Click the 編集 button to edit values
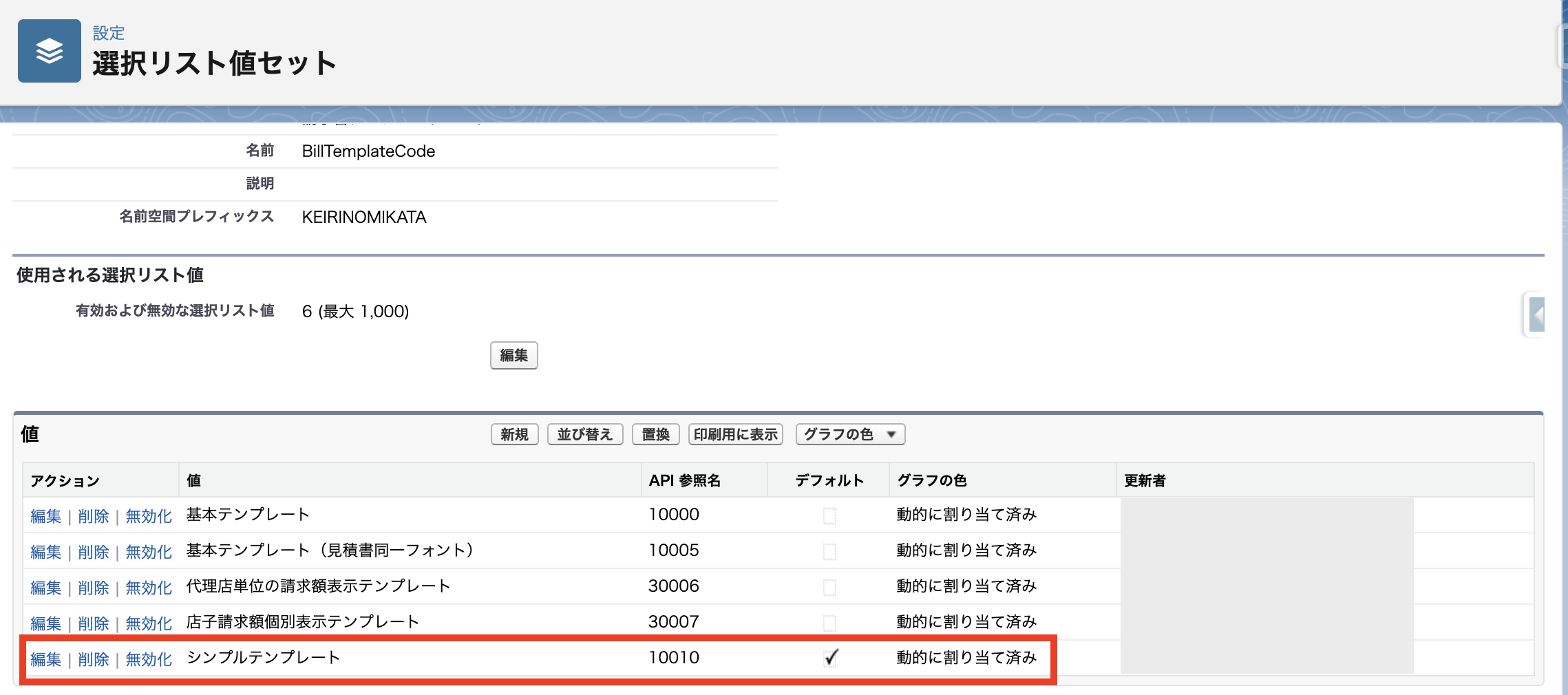The image size is (1568, 695). [x=513, y=356]
